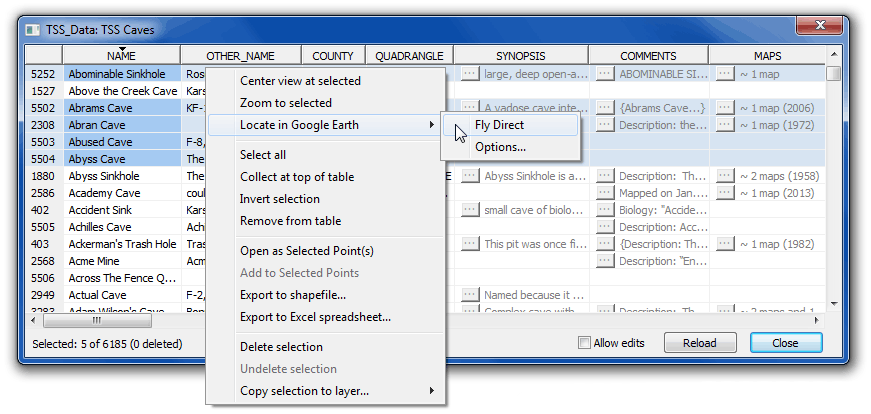Image resolution: width=871 pixels, height=414 pixels.
Task: Click ellipsis button before Abyss Sinkhole synopsis
Action: 470,176
